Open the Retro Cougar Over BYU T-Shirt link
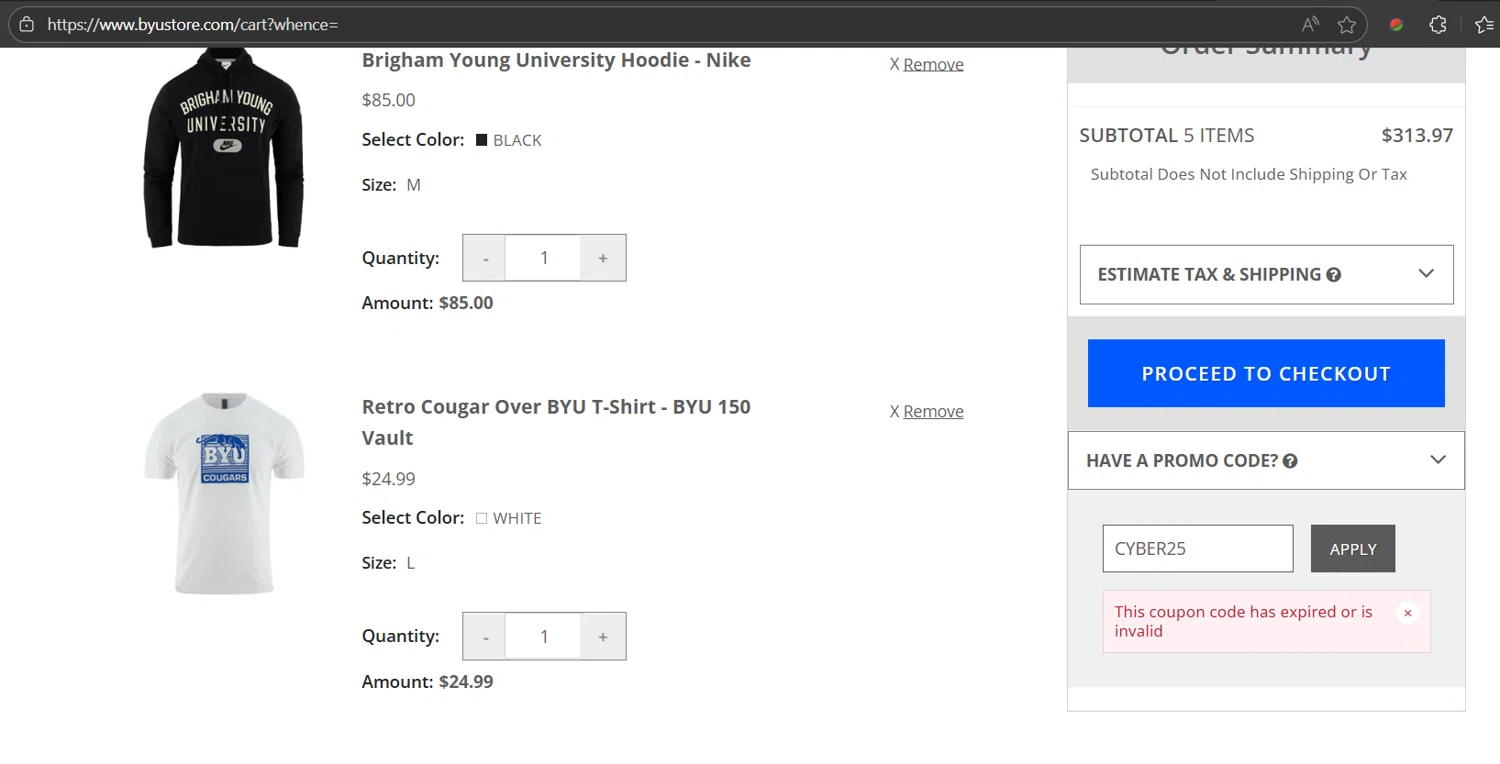1500x764 pixels. tap(556, 422)
